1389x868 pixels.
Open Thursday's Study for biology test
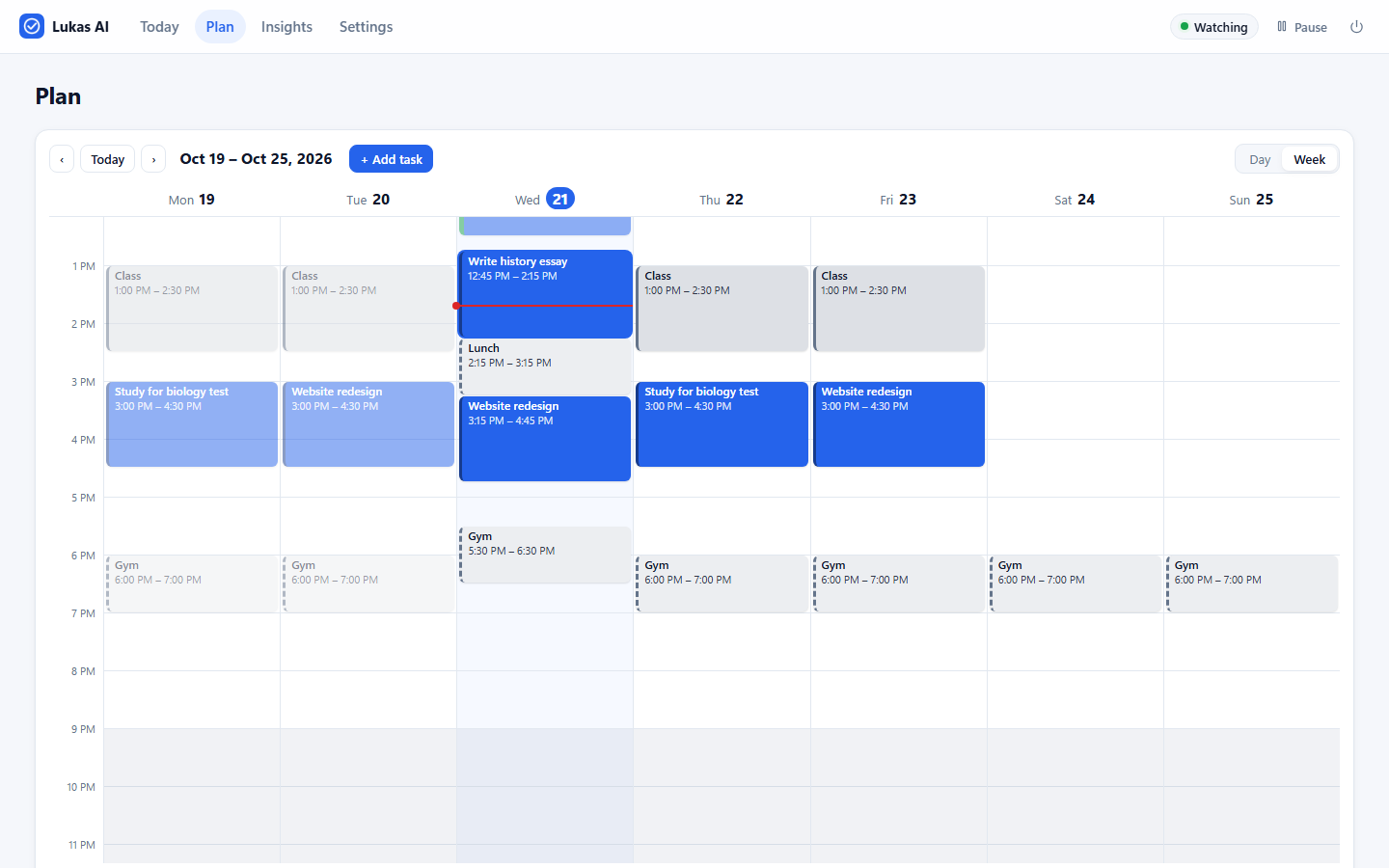point(722,424)
